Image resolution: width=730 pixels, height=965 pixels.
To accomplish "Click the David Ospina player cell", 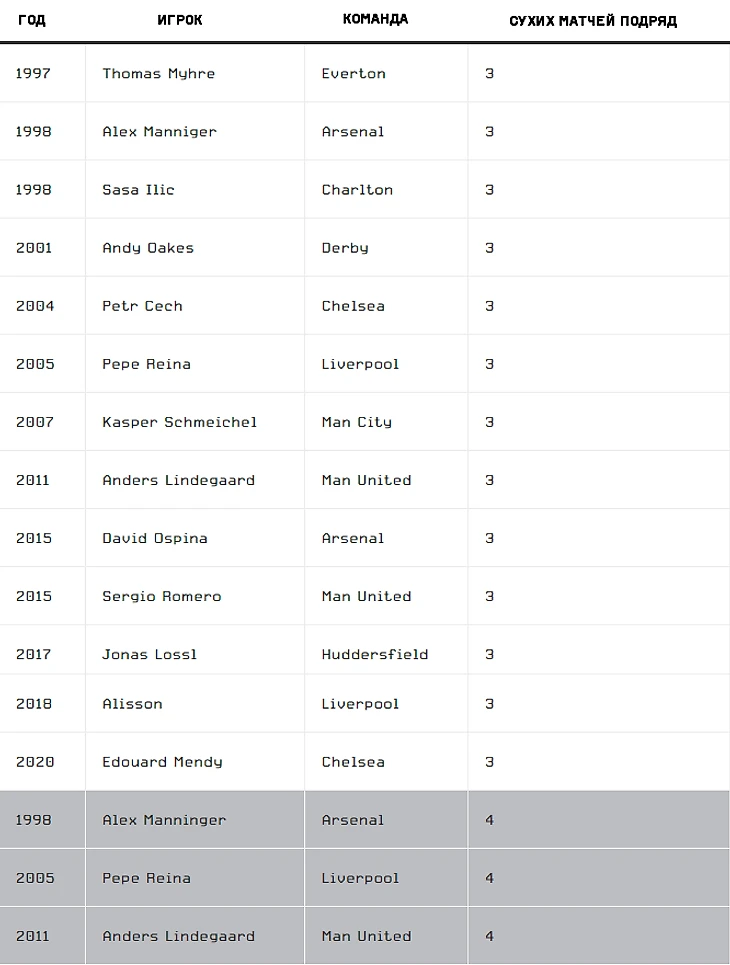I will pos(155,538).
